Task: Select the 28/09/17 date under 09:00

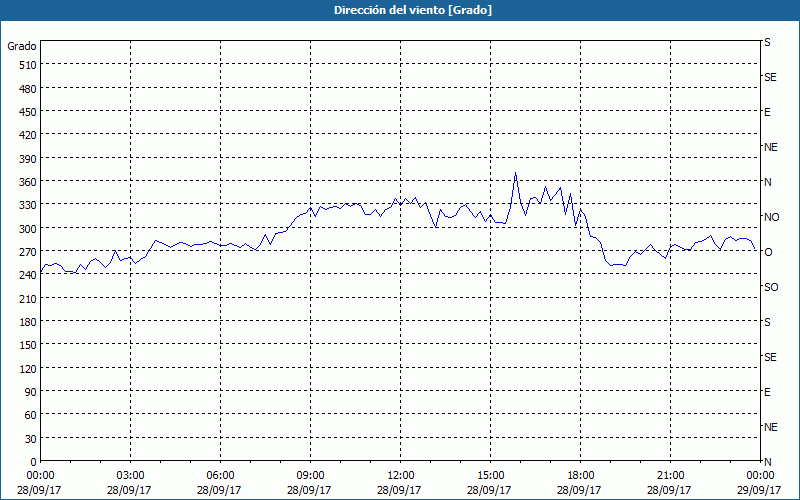Action: coord(309,490)
